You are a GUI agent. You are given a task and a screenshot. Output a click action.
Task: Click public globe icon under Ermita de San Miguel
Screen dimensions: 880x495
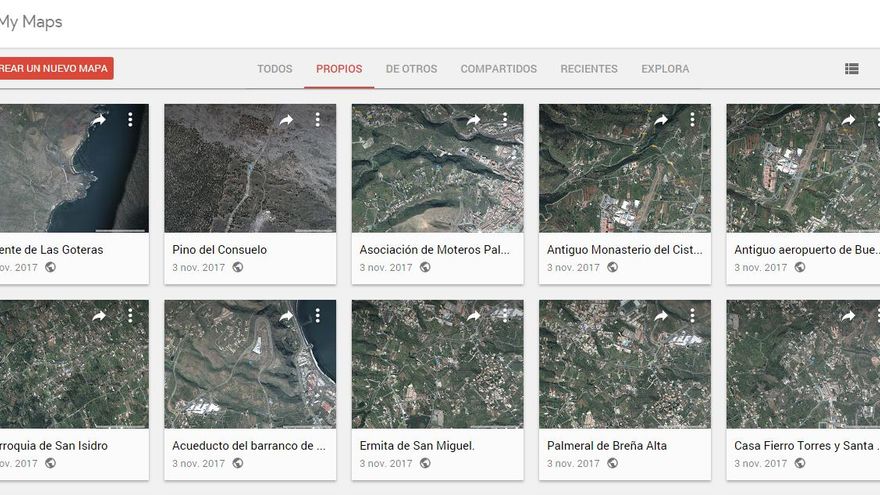pos(425,463)
